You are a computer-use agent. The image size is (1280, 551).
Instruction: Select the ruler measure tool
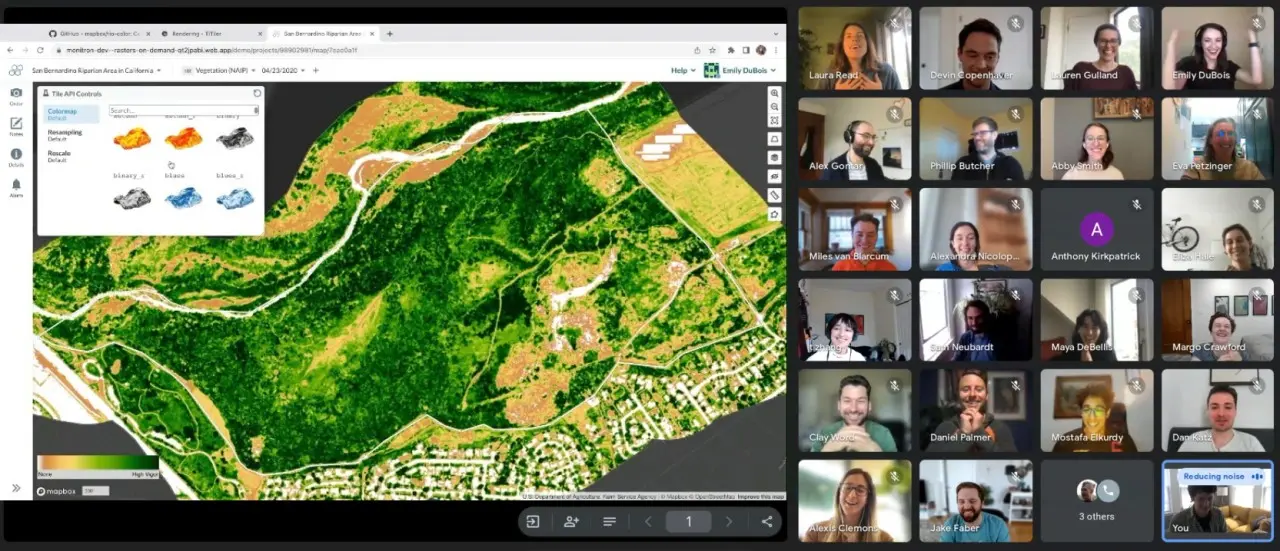point(774,195)
